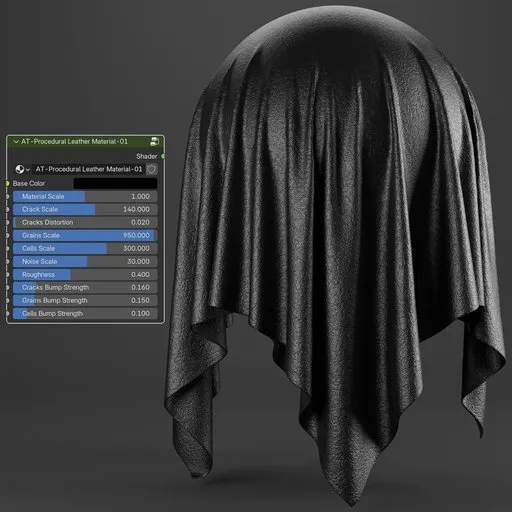Click the Crack Scale value field
The image size is (512, 512).
85,209
